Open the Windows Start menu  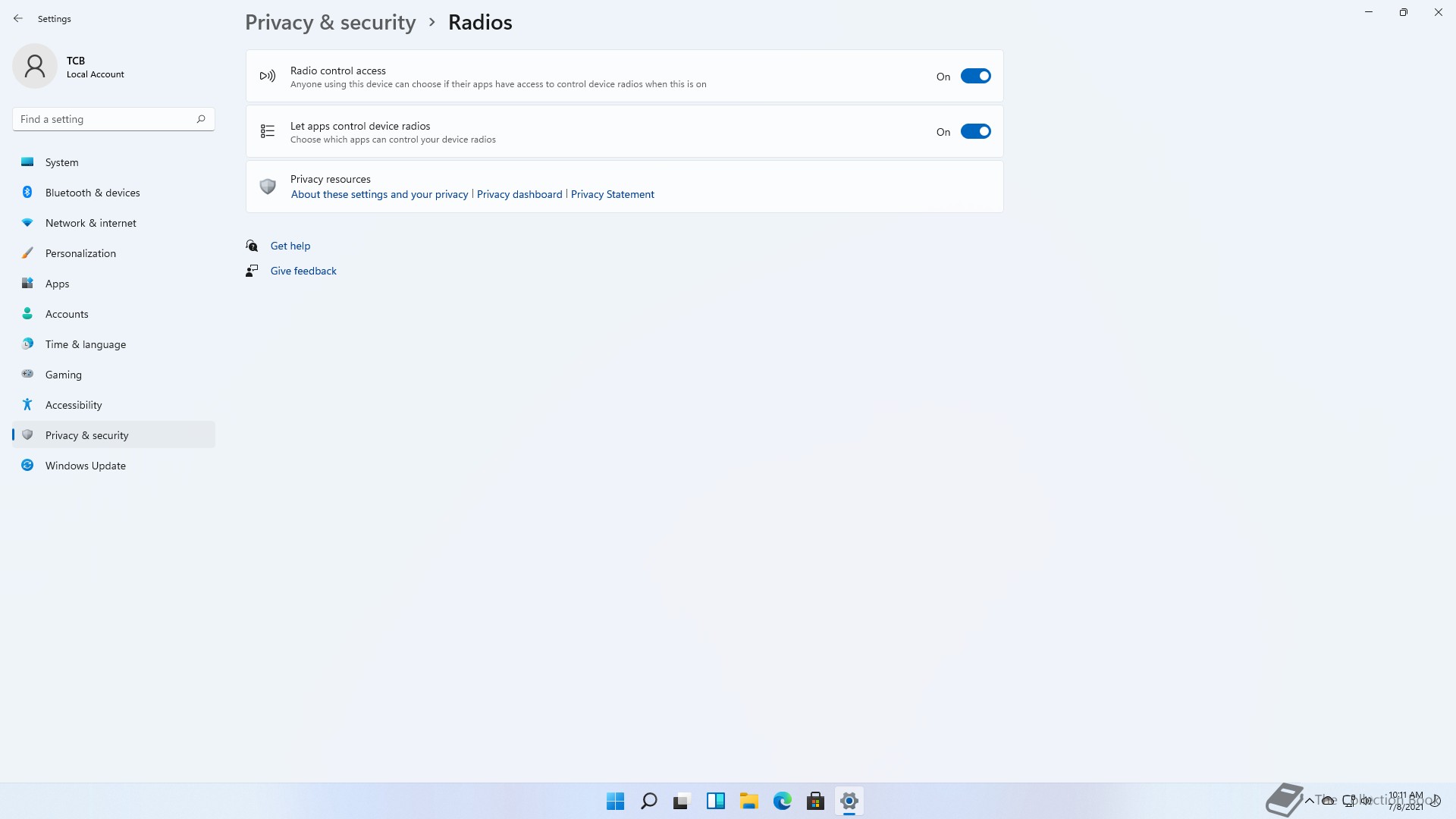point(615,801)
